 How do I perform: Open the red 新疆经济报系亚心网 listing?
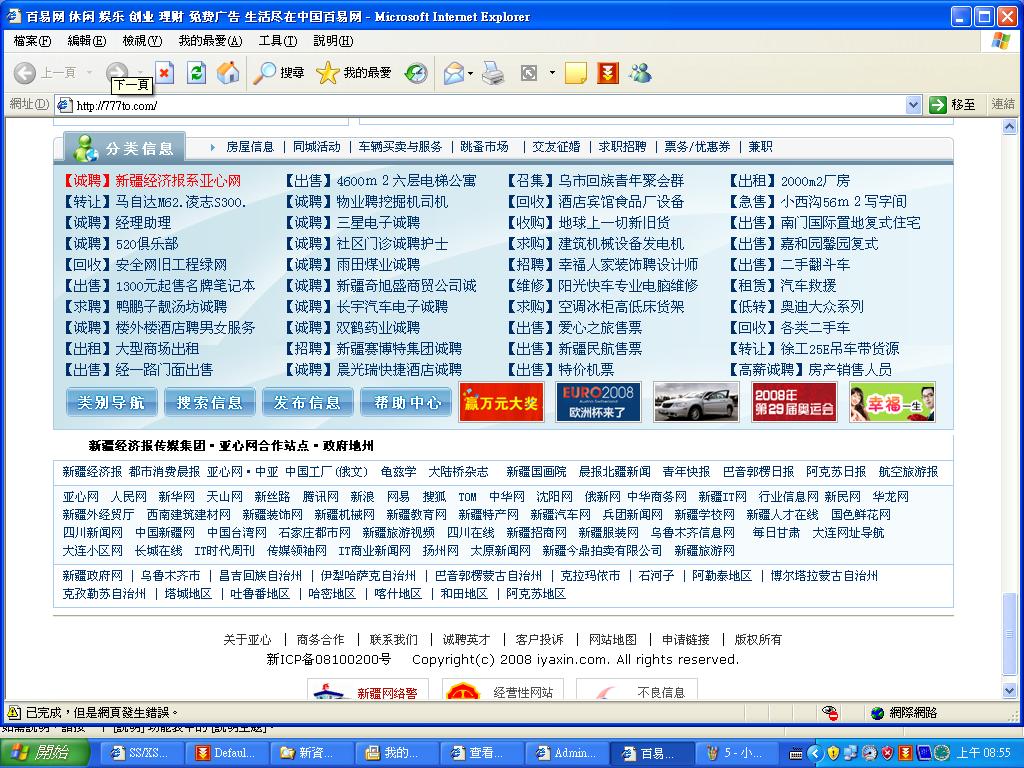[178, 181]
